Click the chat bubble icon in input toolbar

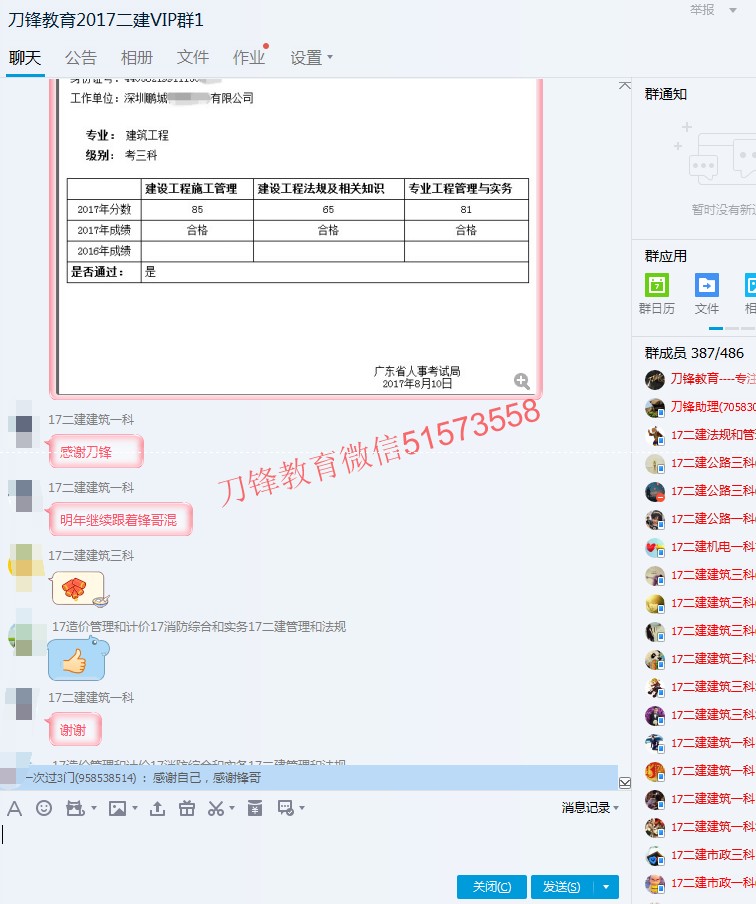pos(286,808)
